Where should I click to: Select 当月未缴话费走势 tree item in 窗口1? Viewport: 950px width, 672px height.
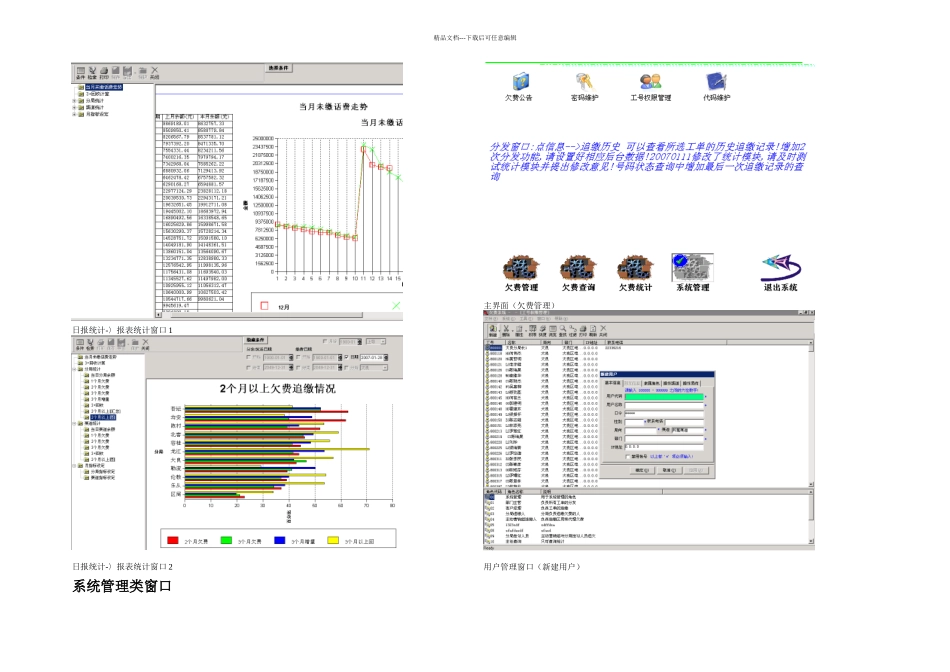point(103,87)
